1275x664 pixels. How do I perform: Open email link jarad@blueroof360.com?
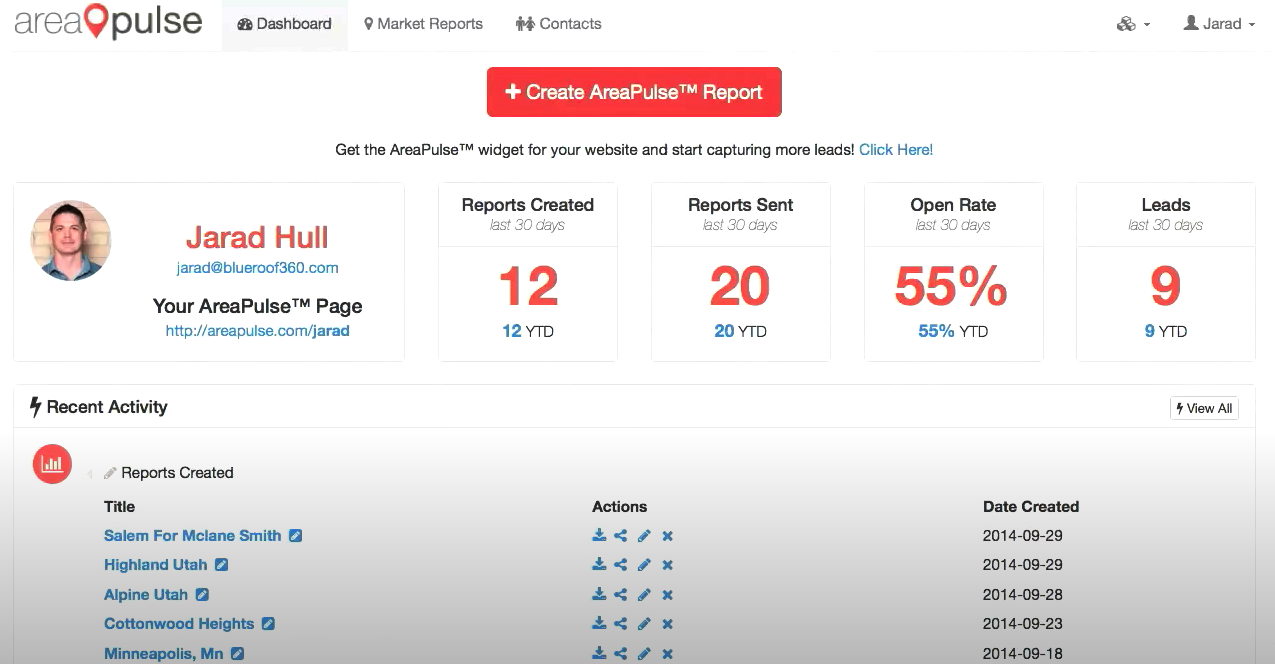(x=257, y=268)
